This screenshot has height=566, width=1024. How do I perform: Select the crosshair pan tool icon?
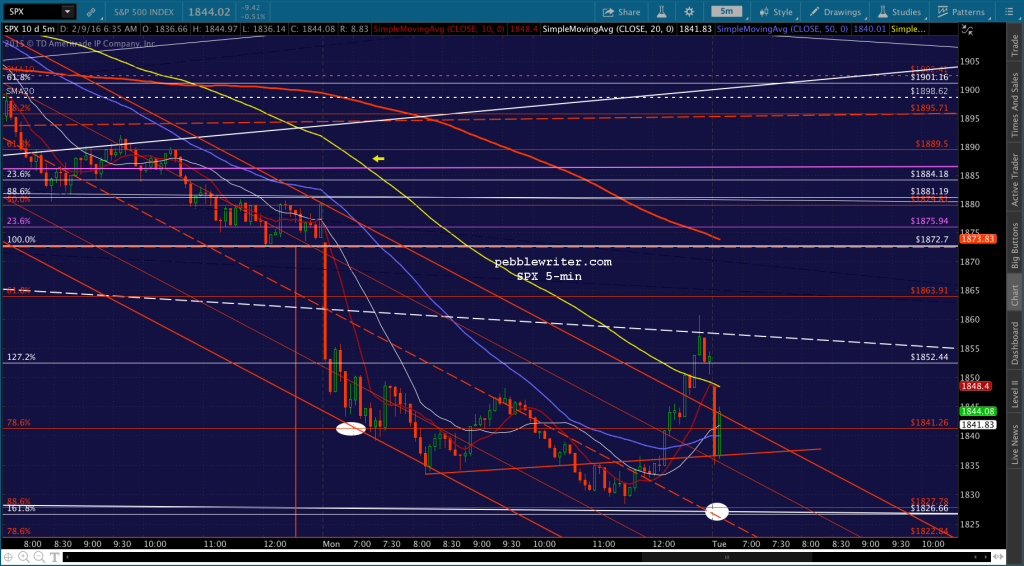coord(10,558)
